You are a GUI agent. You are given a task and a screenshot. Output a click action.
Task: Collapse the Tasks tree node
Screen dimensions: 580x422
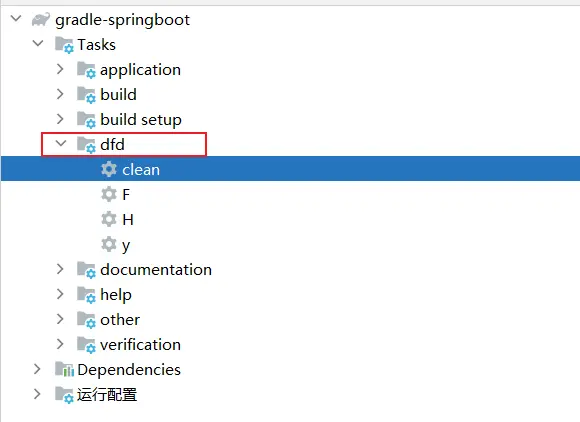[38, 43]
